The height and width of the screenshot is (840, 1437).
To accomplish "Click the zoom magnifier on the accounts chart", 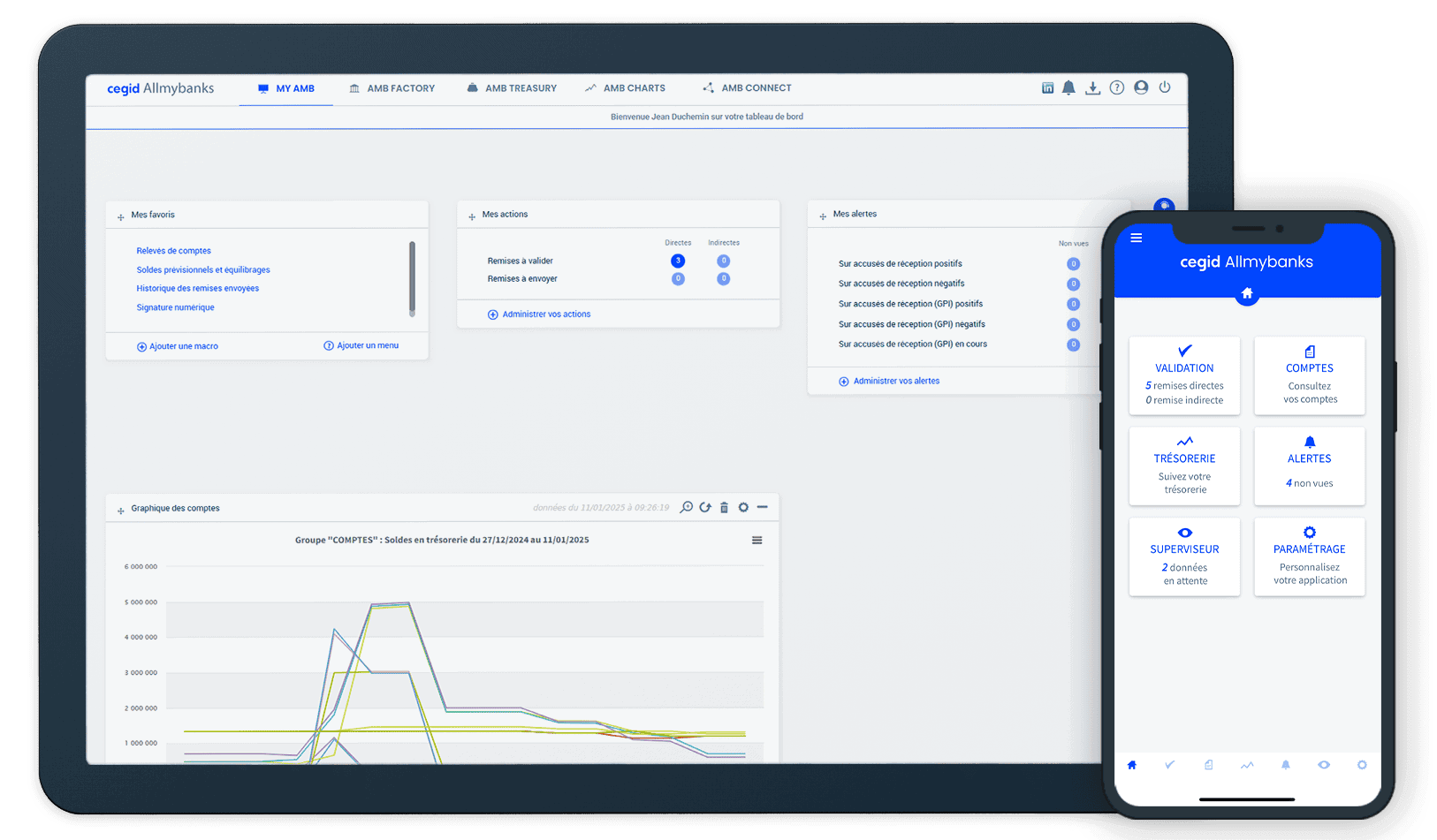I will [686, 508].
